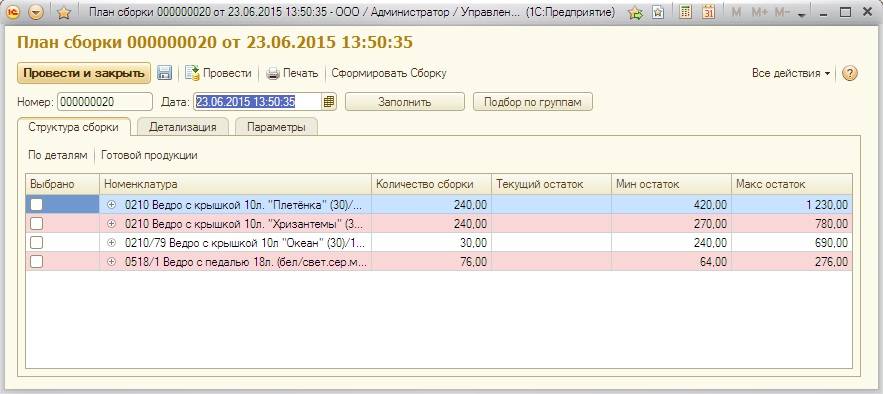Tick the checkbox for the "Плетёнка" bucket row

(x=37, y=205)
